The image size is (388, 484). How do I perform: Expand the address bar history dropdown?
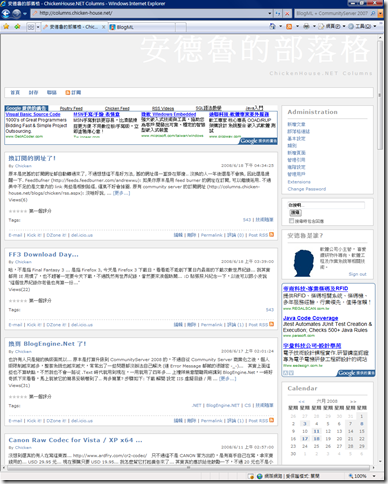tap(270, 13)
